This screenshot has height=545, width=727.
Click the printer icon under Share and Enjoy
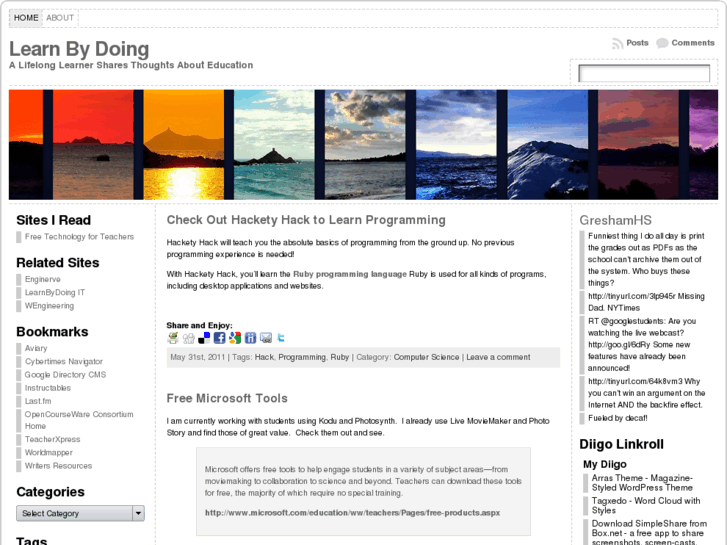pyautogui.click(x=173, y=338)
